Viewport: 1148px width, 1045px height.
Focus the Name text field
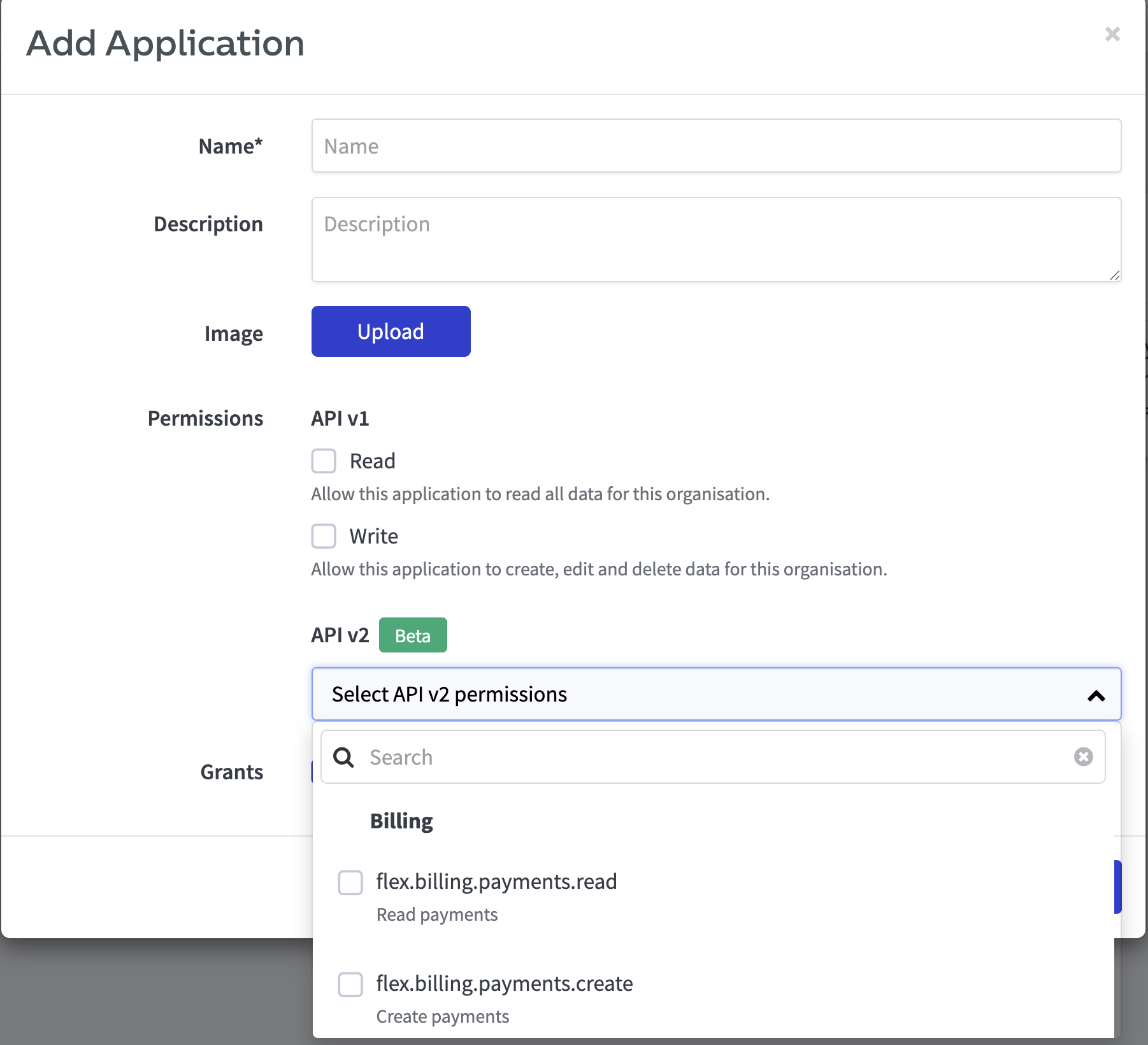(x=716, y=146)
